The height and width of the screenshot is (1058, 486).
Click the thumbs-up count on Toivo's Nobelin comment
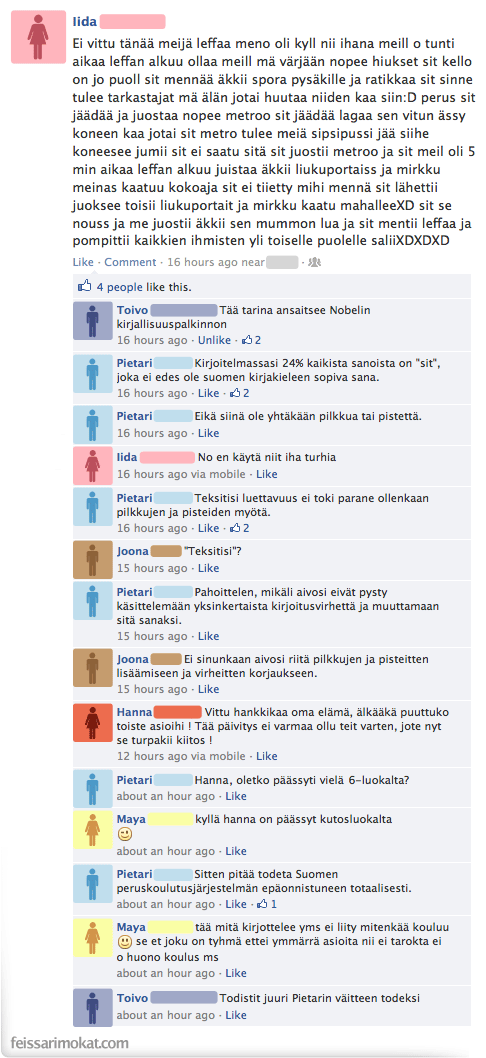pos(251,340)
